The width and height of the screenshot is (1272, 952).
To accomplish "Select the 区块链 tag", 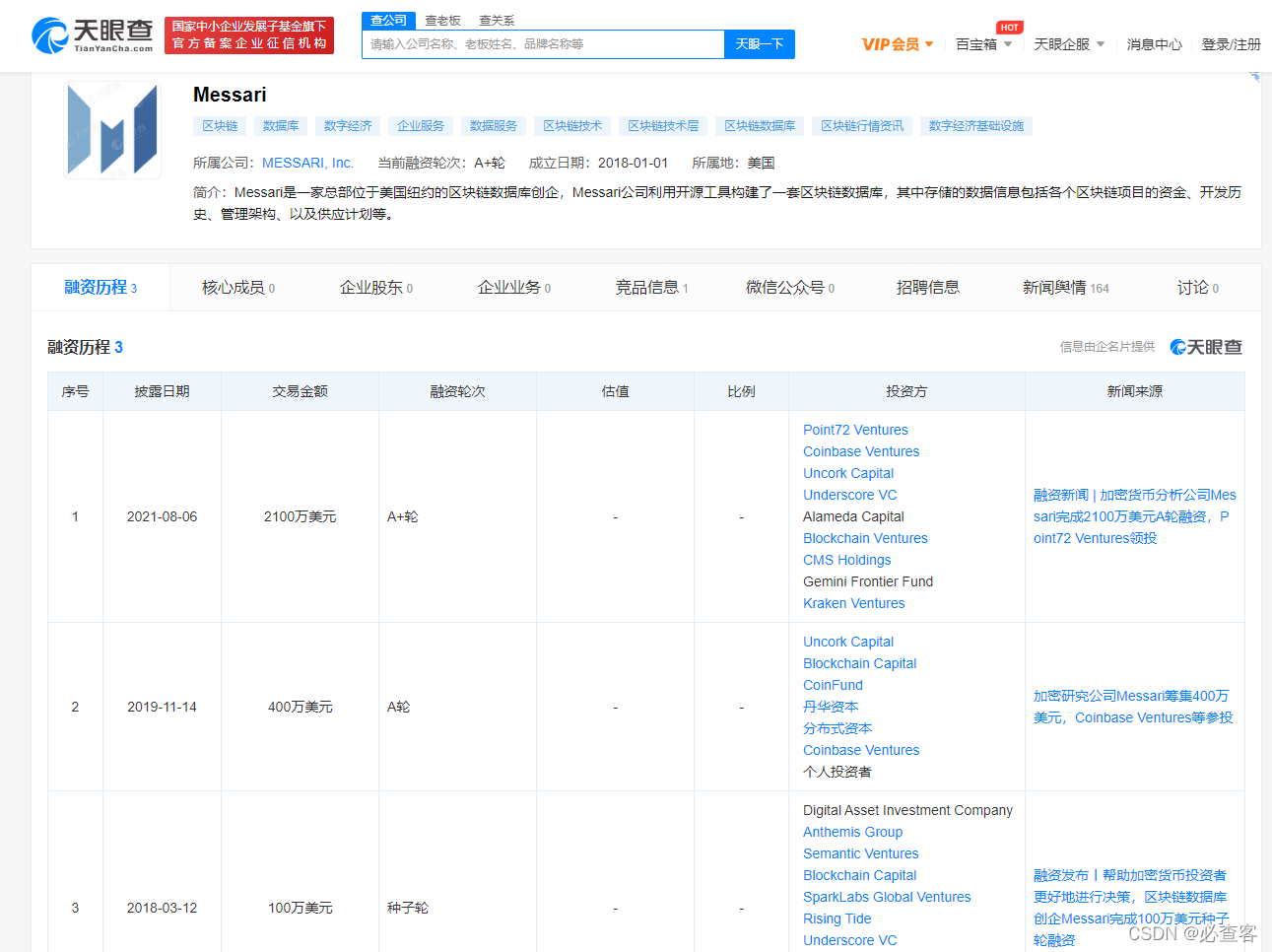I will [220, 126].
